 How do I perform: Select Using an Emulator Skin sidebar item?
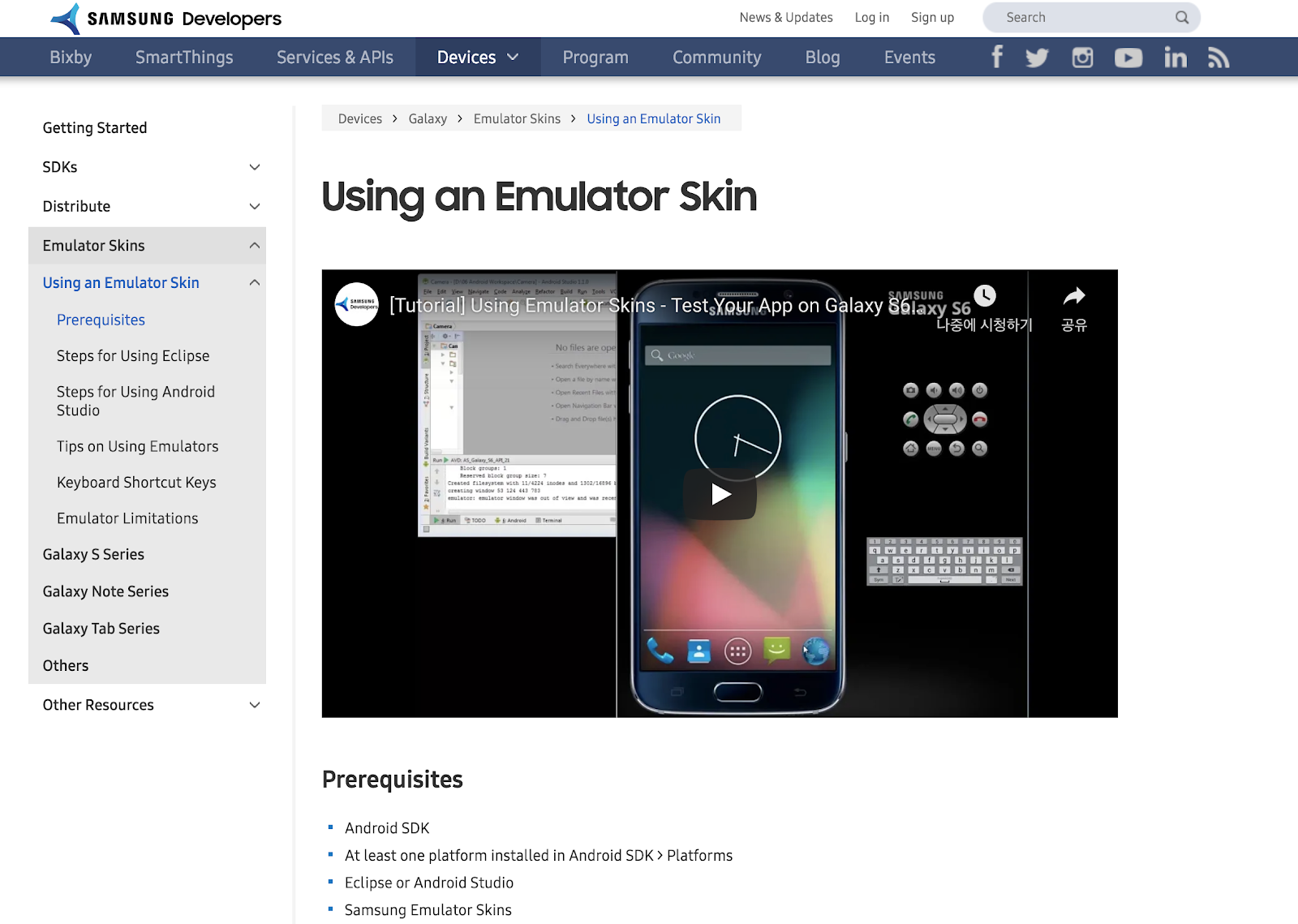121,282
